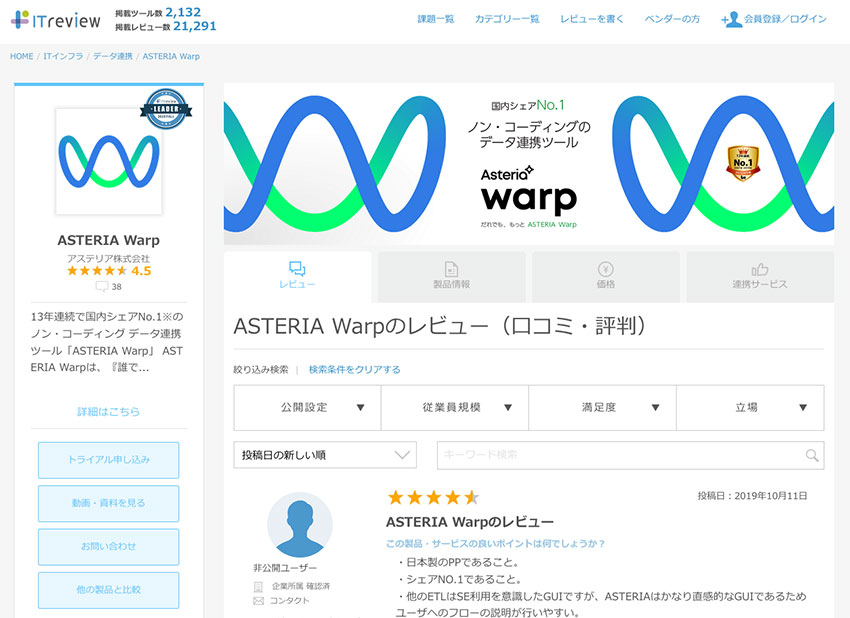Click the envelope icon next to コンタクト
850x618 pixels.
[259, 601]
